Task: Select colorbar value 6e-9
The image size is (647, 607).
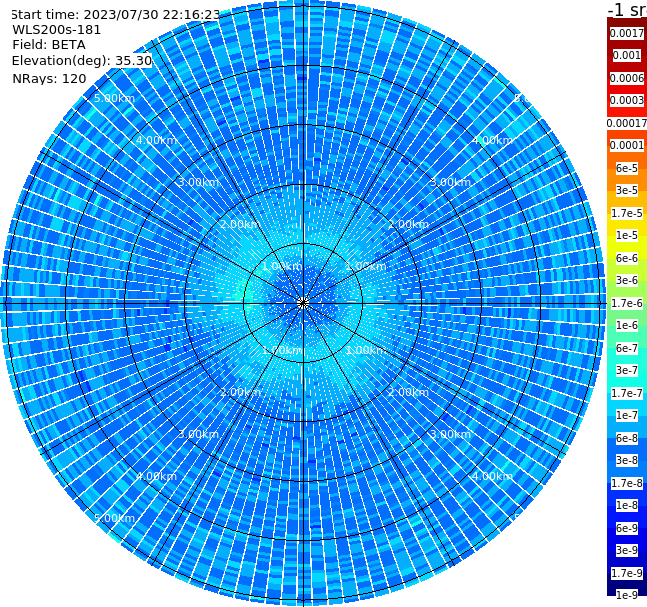Action: click(x=627, y=528)
